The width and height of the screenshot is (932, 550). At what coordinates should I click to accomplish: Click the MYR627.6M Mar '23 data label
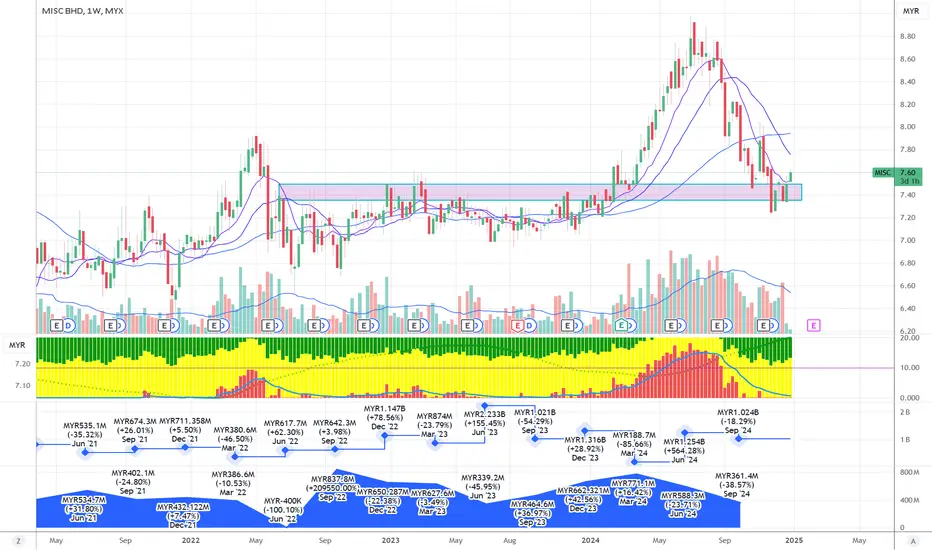pos(433,502)
